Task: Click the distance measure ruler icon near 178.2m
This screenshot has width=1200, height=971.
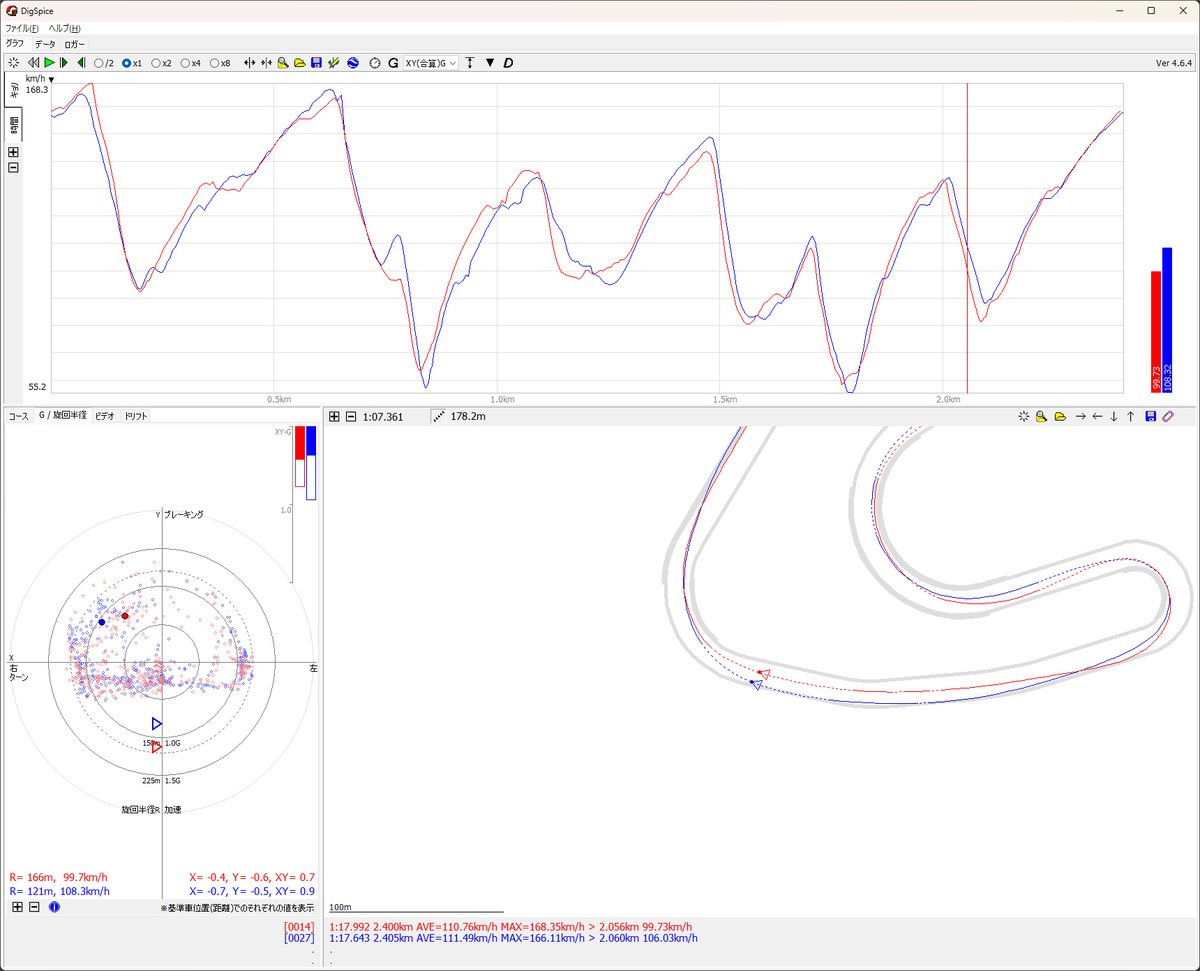Action: (x=439, y=416)
